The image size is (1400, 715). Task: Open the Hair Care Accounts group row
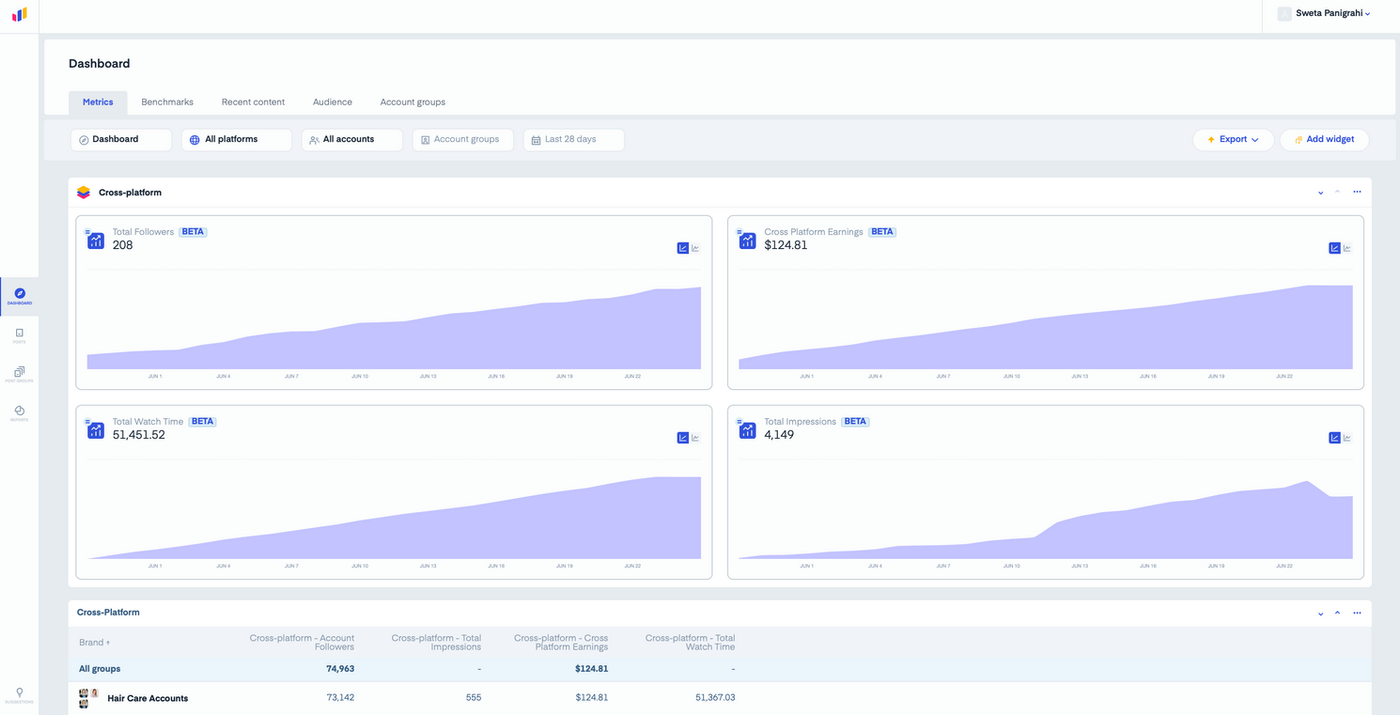(720, 698)
